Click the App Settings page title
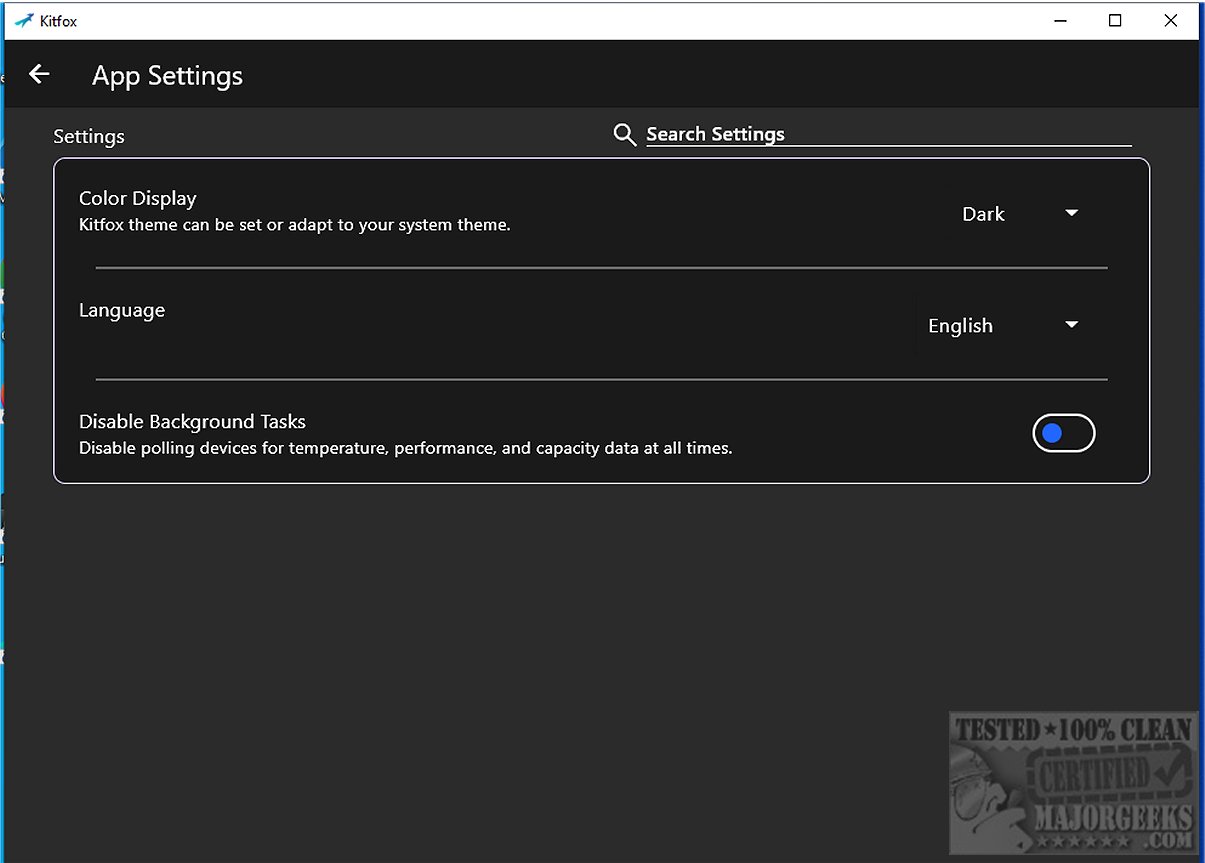The width and height of the screenshot is (1205, 863). [167, 76]
